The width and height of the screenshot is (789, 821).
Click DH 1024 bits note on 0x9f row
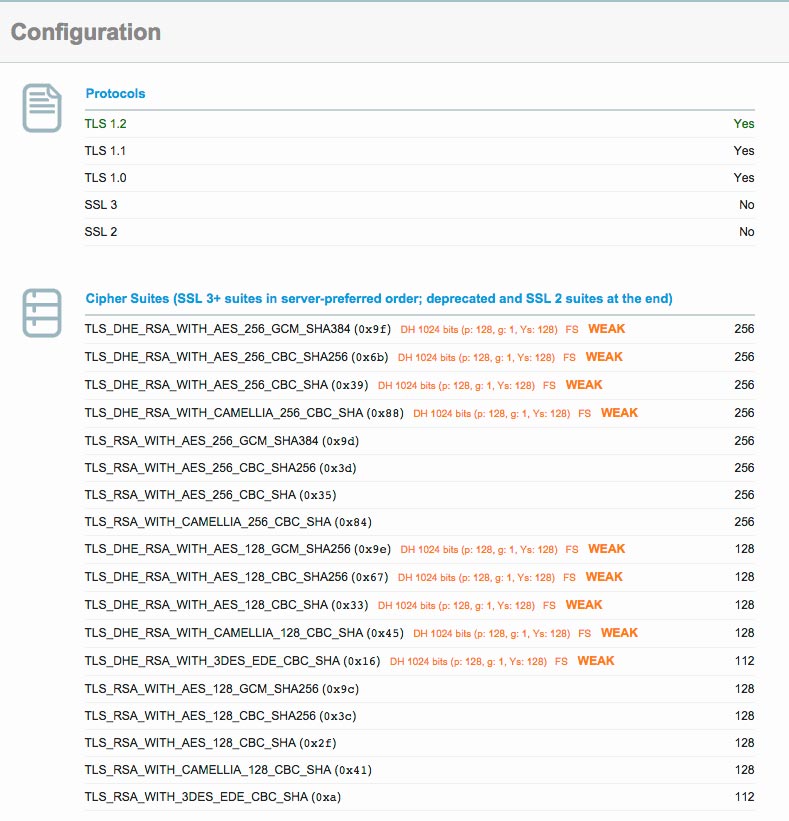pyautogui.click(x=479, y=330)
